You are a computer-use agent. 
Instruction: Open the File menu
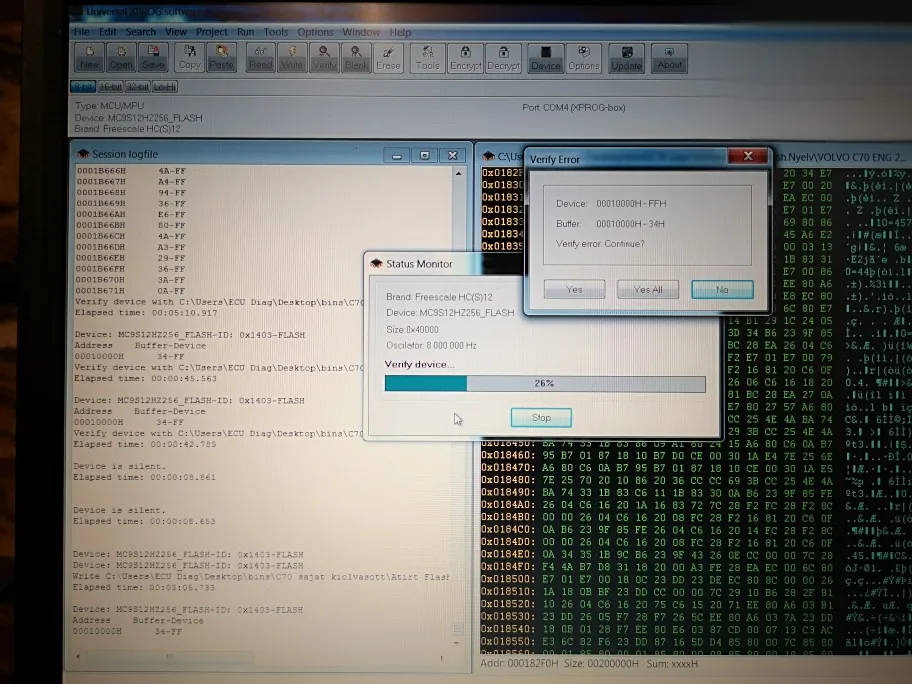pos(82,31)
